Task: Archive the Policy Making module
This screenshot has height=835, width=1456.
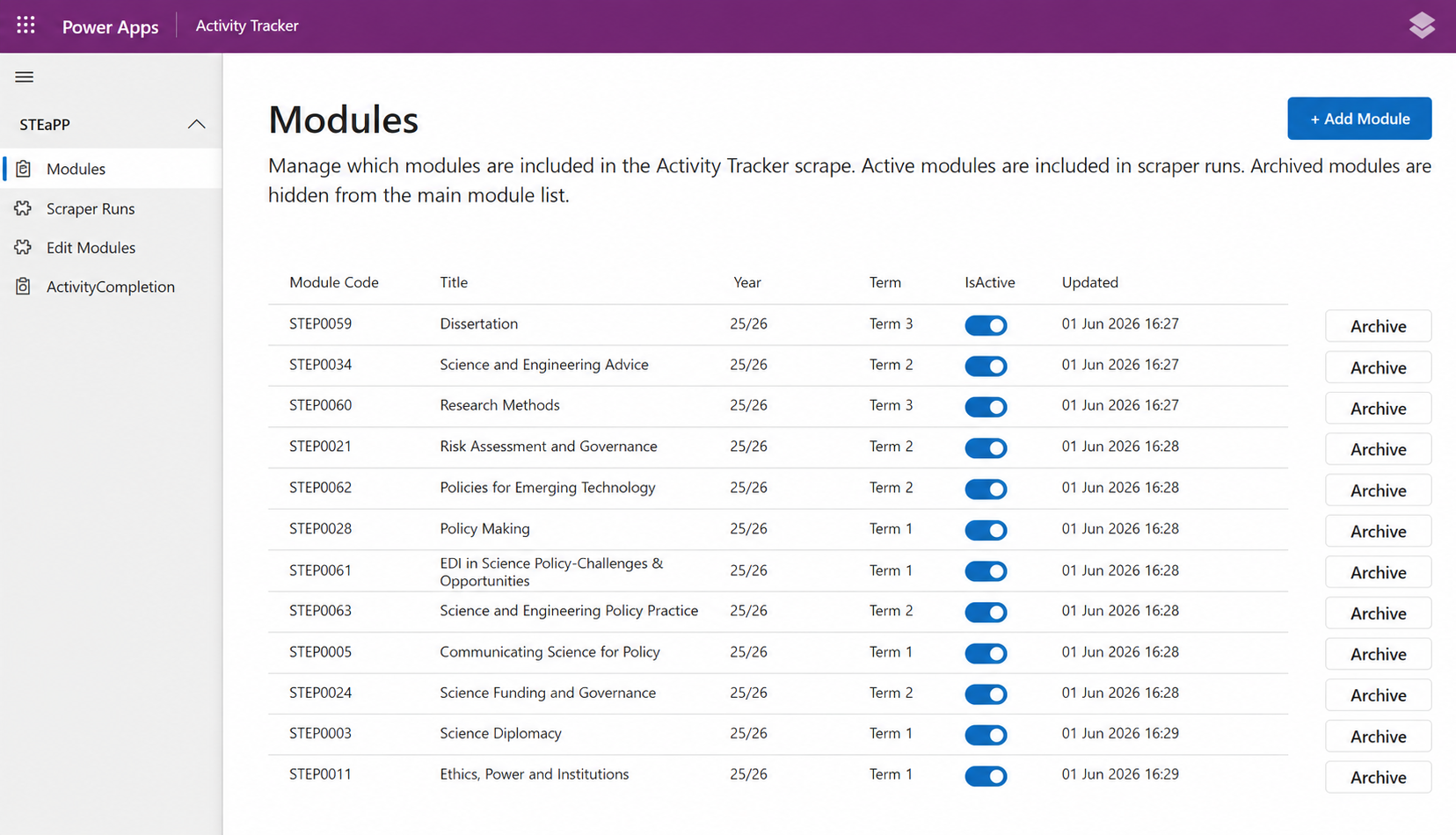Action: tap(1378, 532)
